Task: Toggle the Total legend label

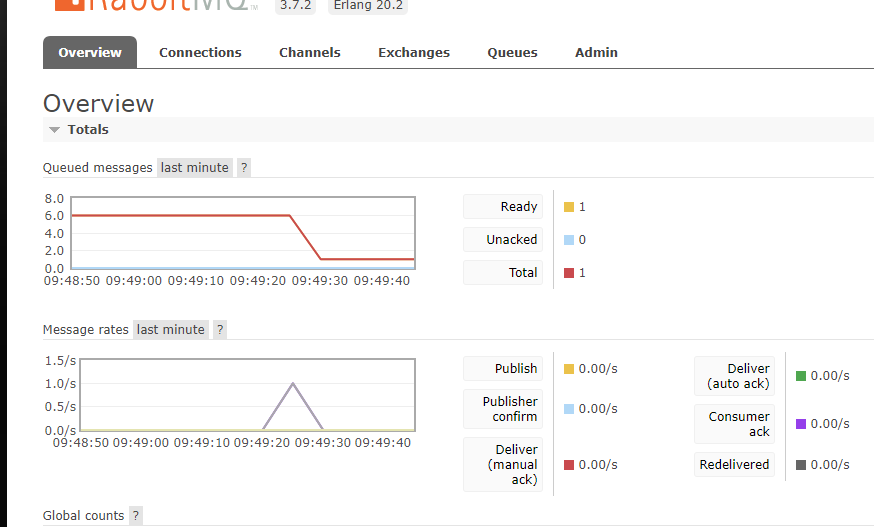Action: pyautogui.click(x=503, y=273)
